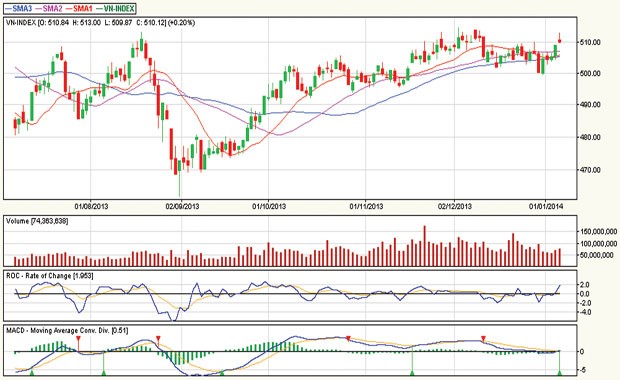620x380 pixels.
Task: Click the Volume [74,363,638] panel title
Action: point(37,221)
